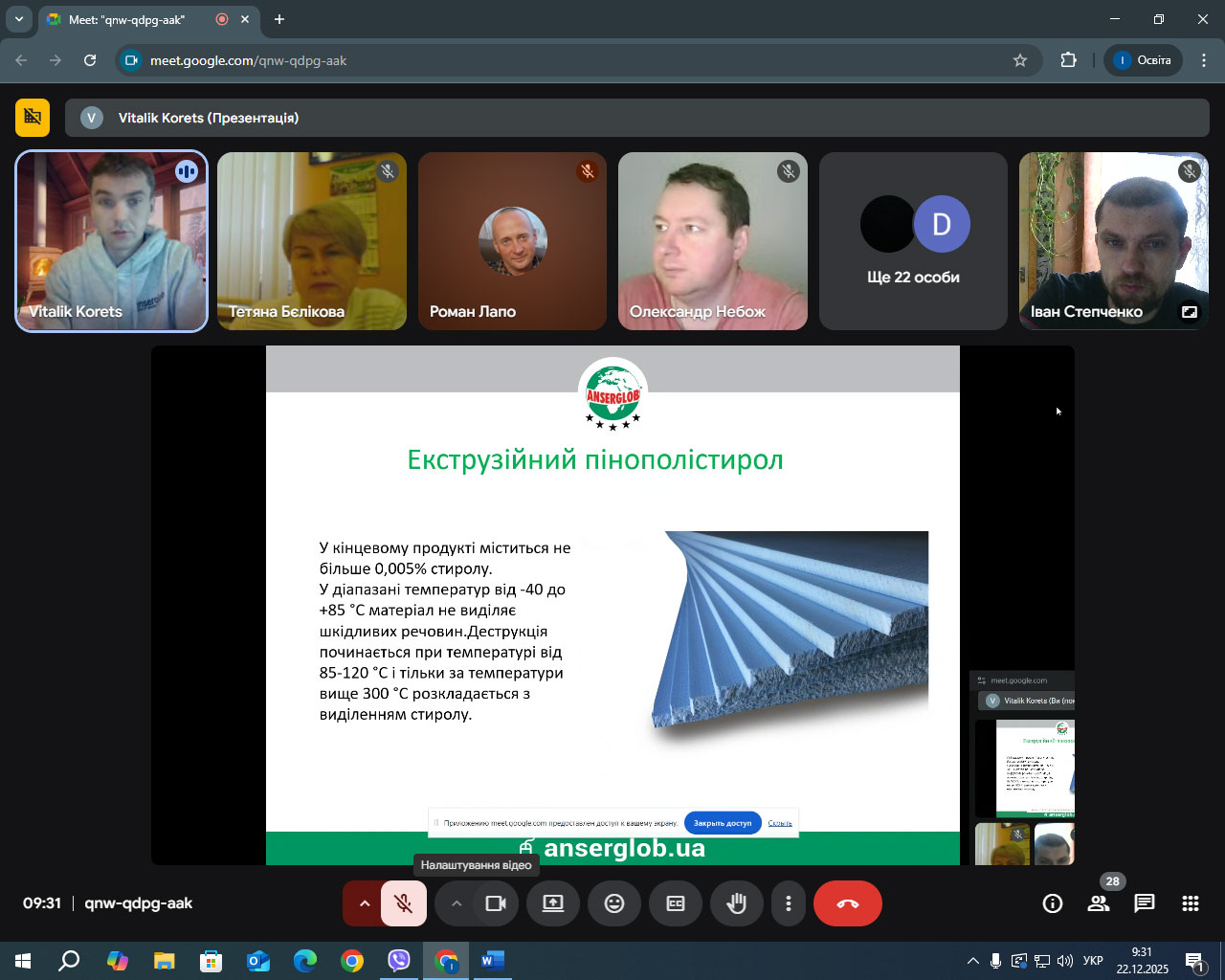The image size is (1225, 980).
Task: Expand video settings arrow beside camera
Action: pos(457,903)
